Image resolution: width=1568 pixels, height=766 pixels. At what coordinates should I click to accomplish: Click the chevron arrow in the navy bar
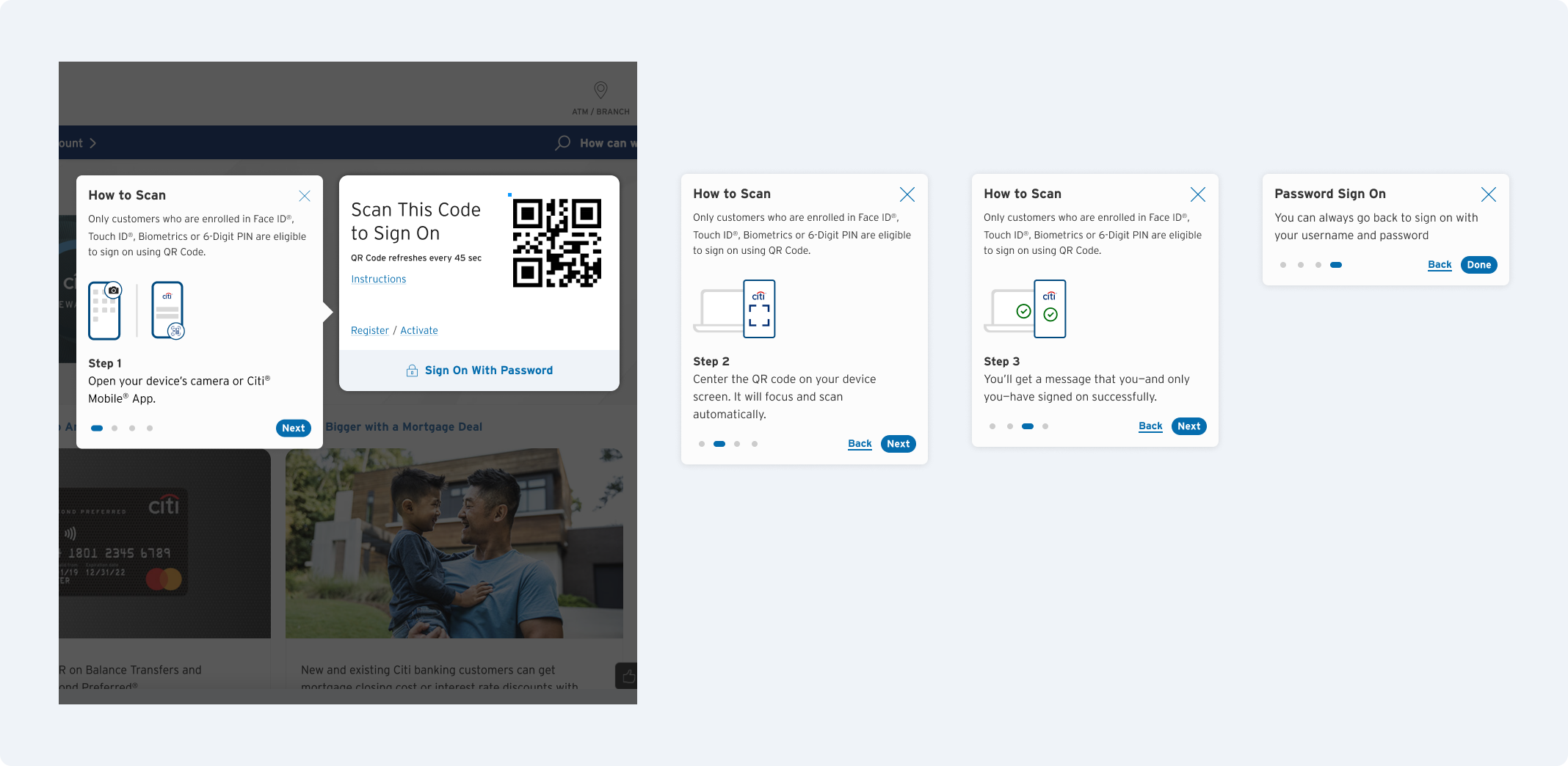pos(92,143)
